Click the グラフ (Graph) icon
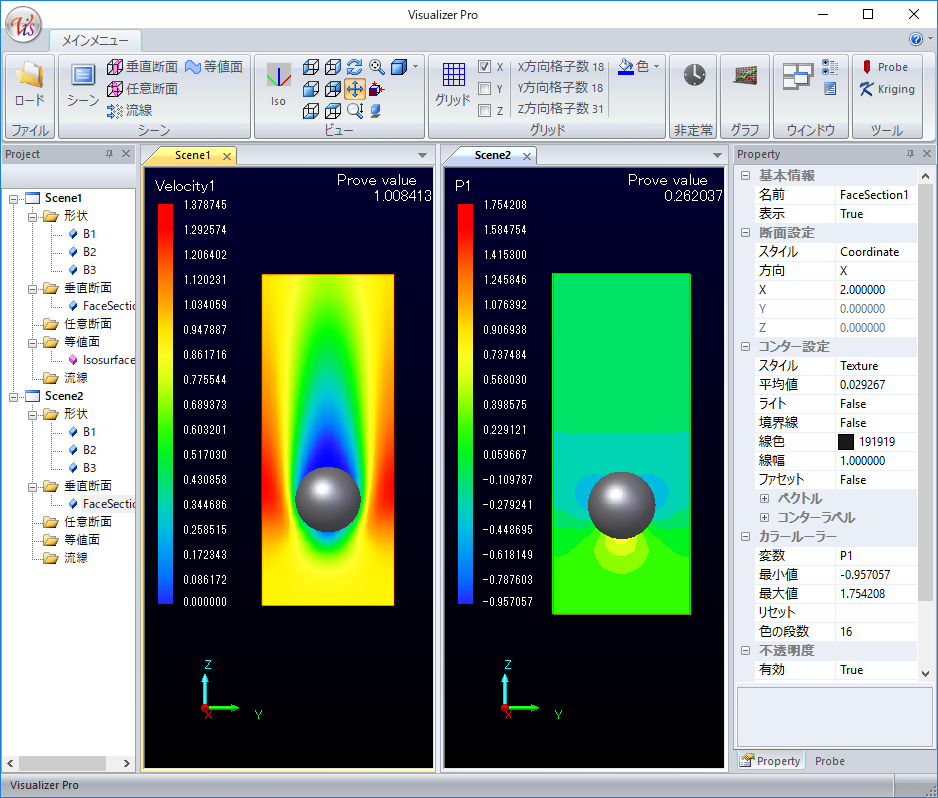This screenshot has height=798, width=938. (x=744, y=76)
